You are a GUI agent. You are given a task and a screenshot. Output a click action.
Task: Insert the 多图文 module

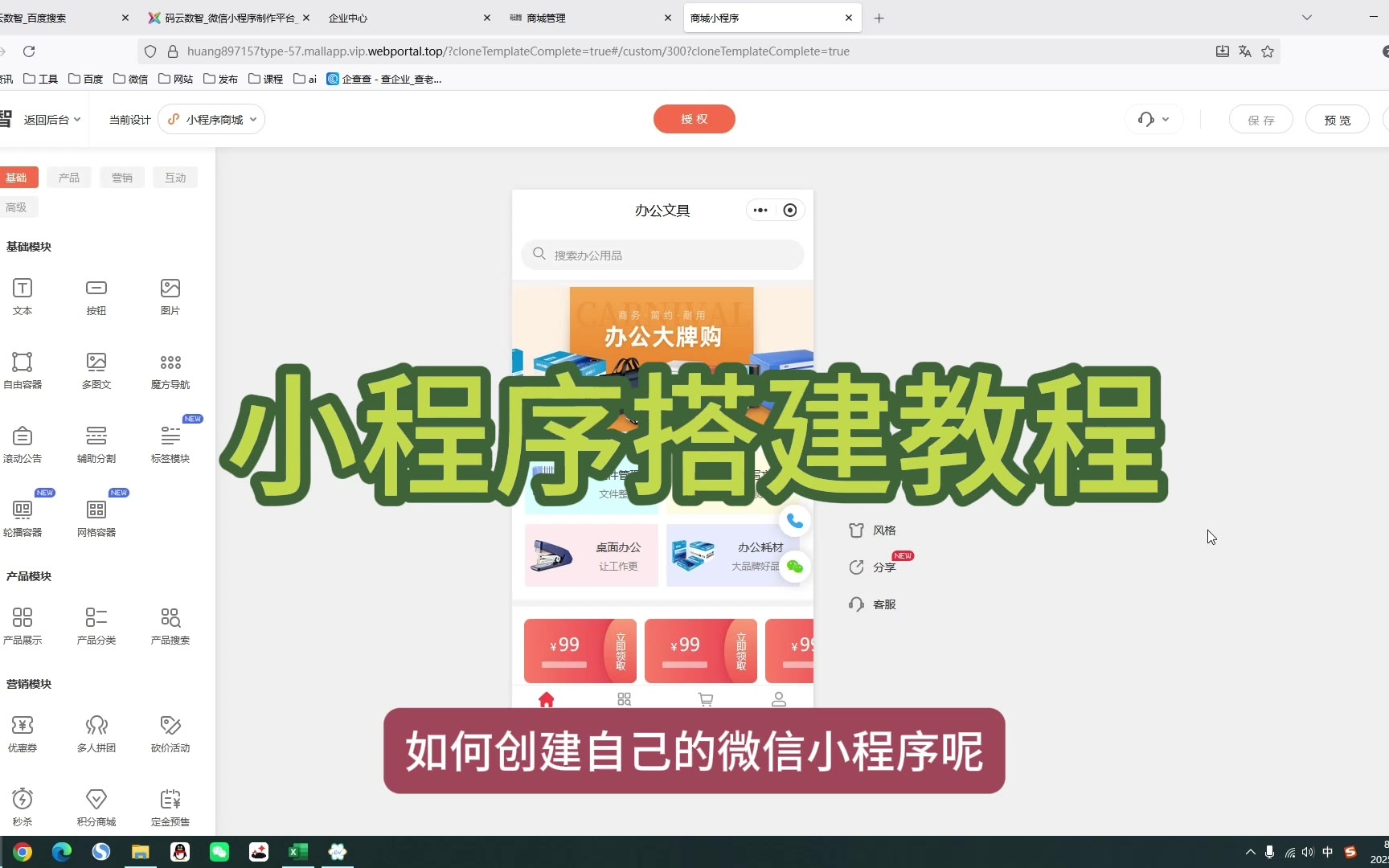[96, 371]
